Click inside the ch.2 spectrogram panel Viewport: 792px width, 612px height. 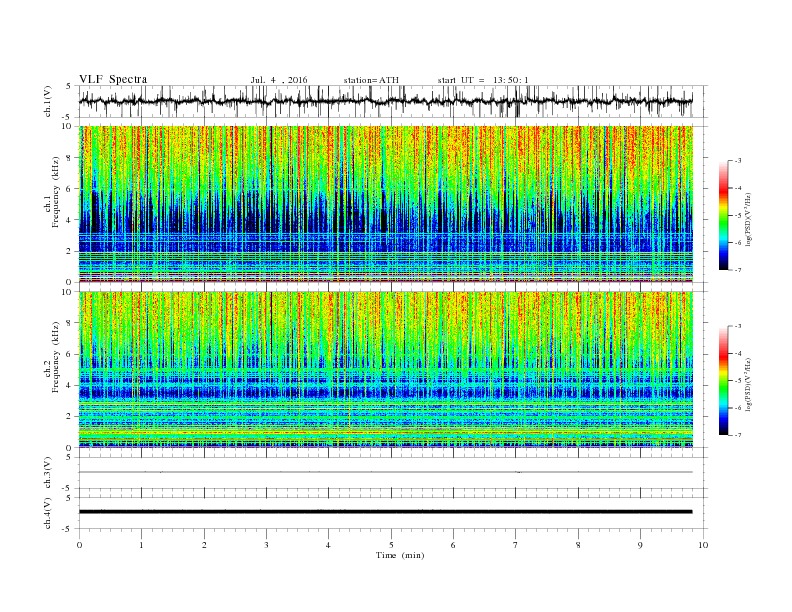coord(386,370)
